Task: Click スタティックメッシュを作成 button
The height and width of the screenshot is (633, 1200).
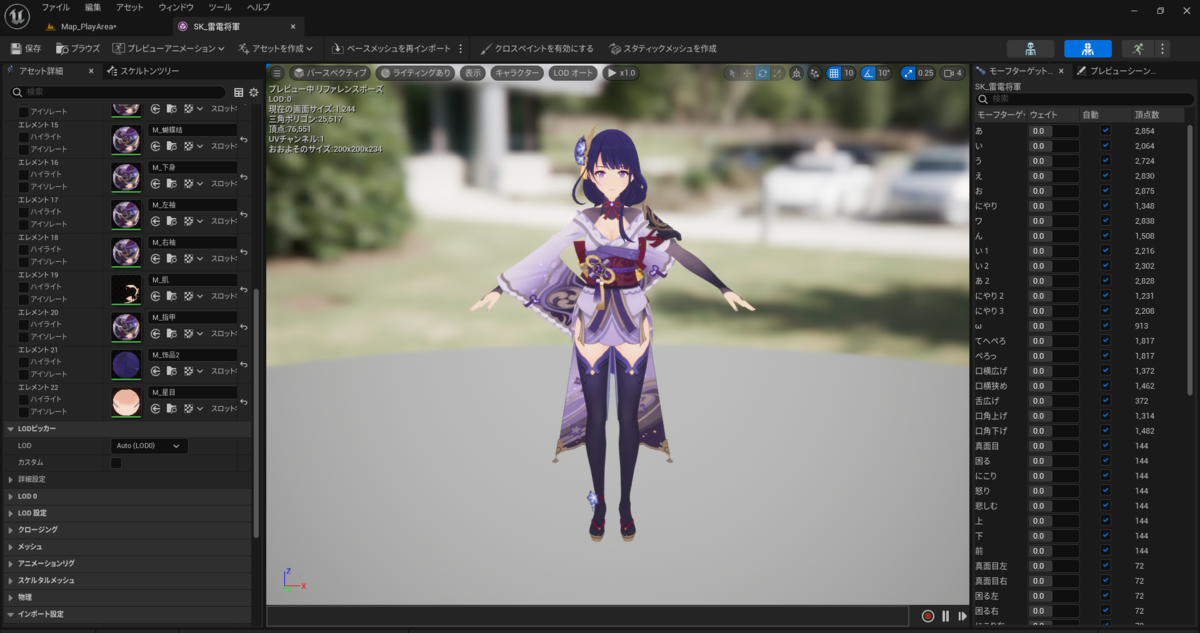Action: (x=661, y=48)
